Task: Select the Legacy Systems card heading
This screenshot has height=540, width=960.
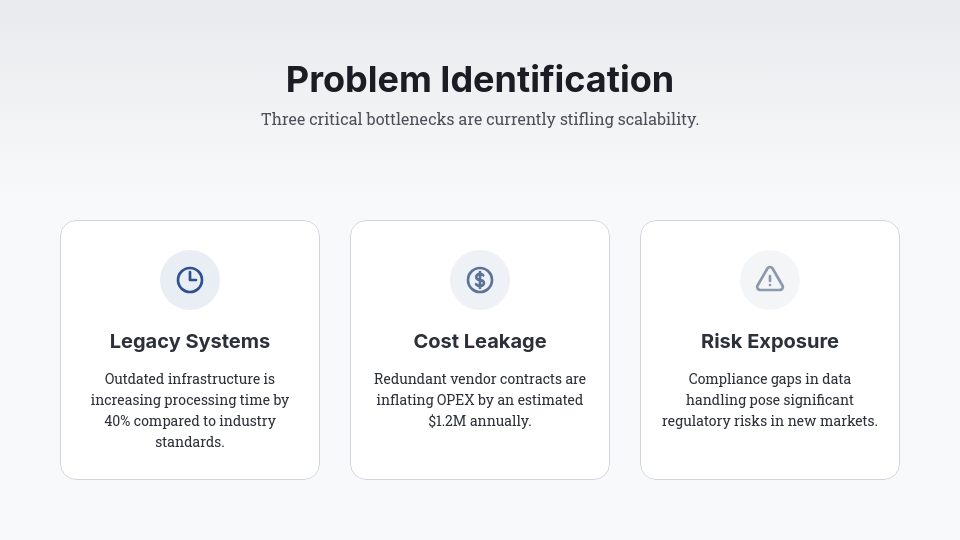Action: [x=190, y=341]
